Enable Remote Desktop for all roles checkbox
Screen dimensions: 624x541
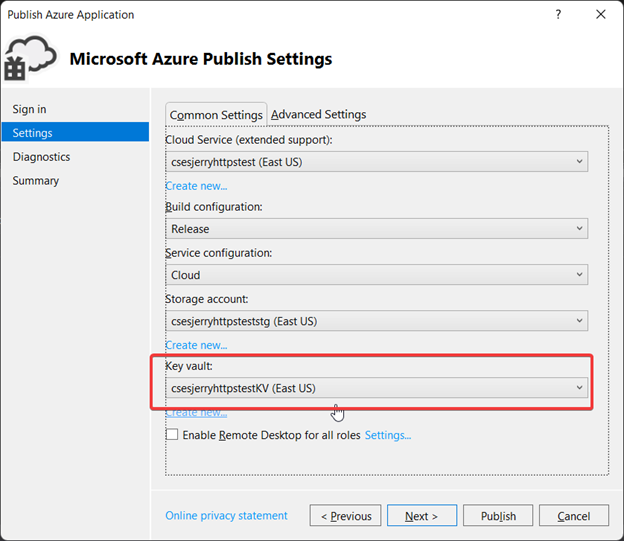click(172, 435)
